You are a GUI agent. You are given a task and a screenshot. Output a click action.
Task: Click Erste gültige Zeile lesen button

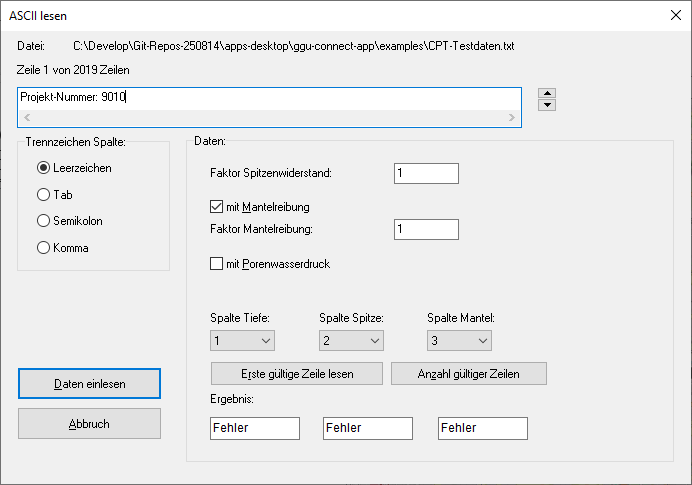point(297,373)
